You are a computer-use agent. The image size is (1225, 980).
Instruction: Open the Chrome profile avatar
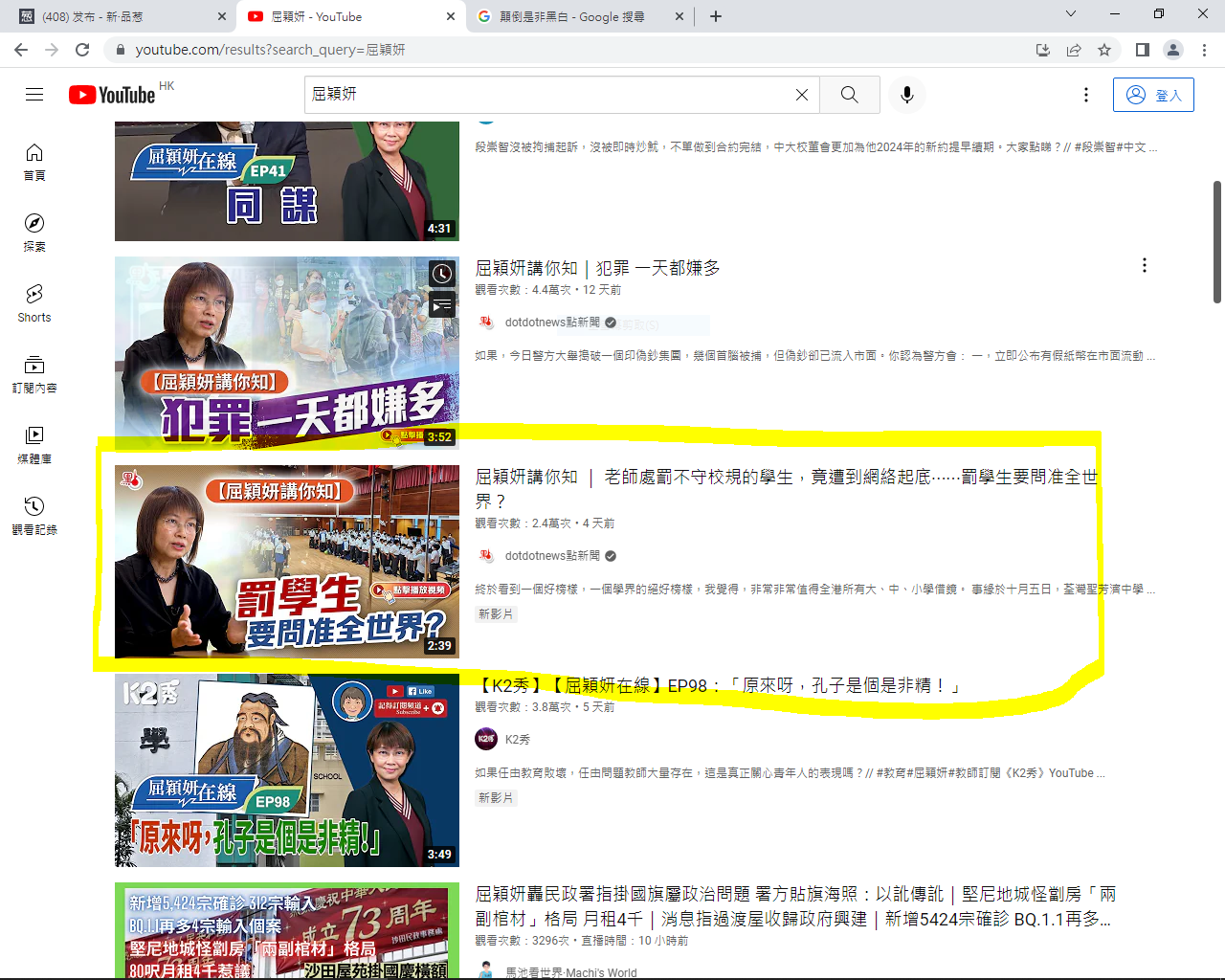pyautogui.click(x=1173, y=50)
